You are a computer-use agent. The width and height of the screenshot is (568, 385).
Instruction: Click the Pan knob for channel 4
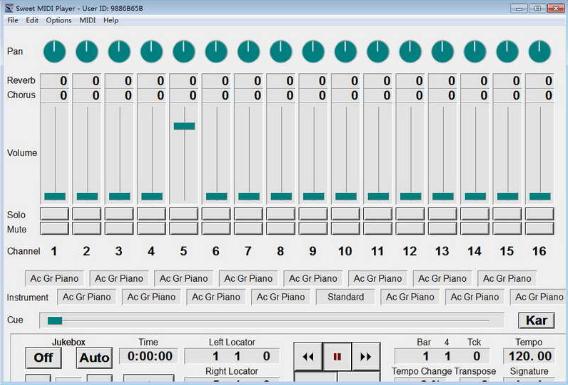pos(151,51)
